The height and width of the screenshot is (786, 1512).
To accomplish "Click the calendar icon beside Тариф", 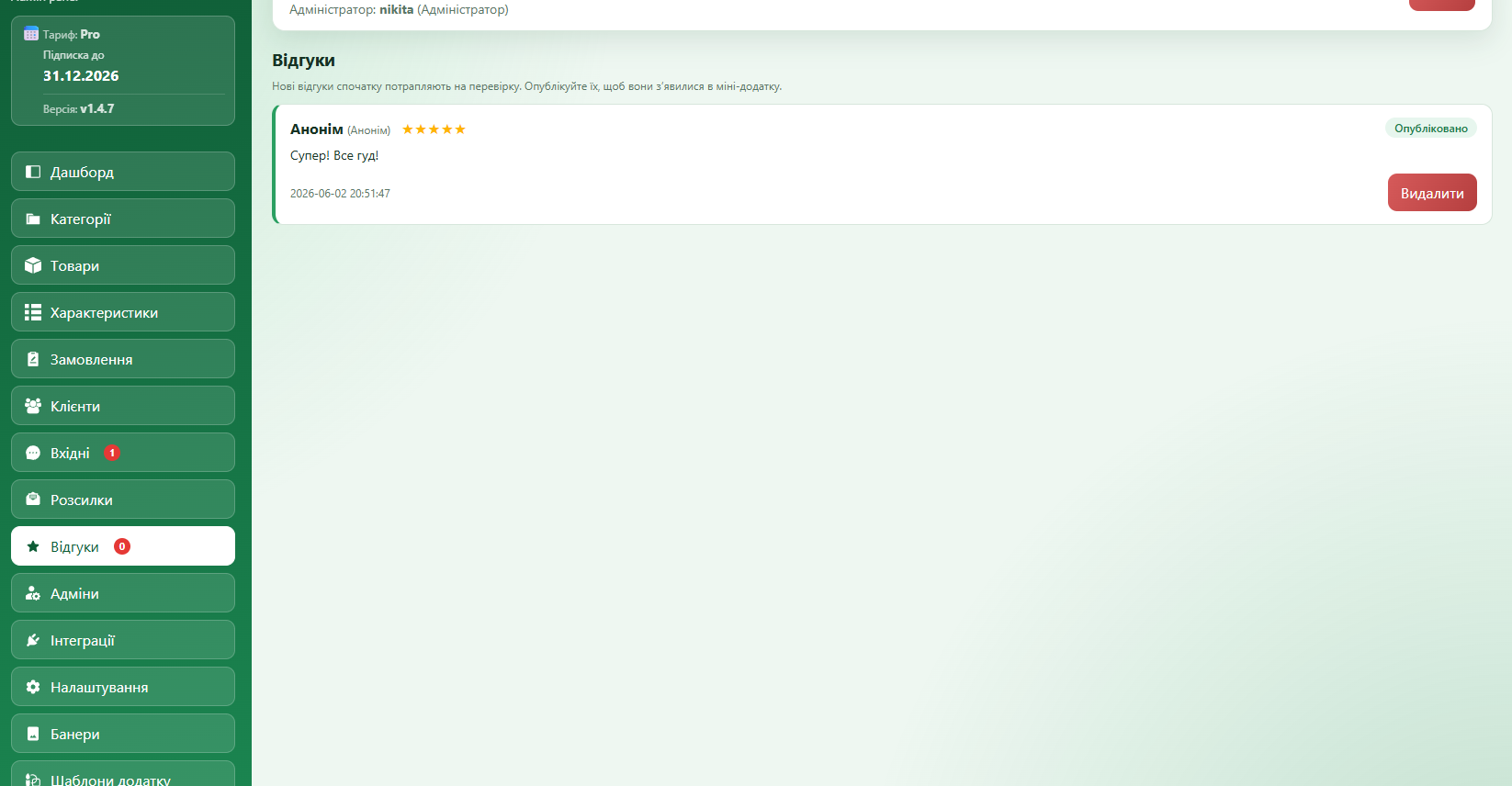I will [31, 34].
